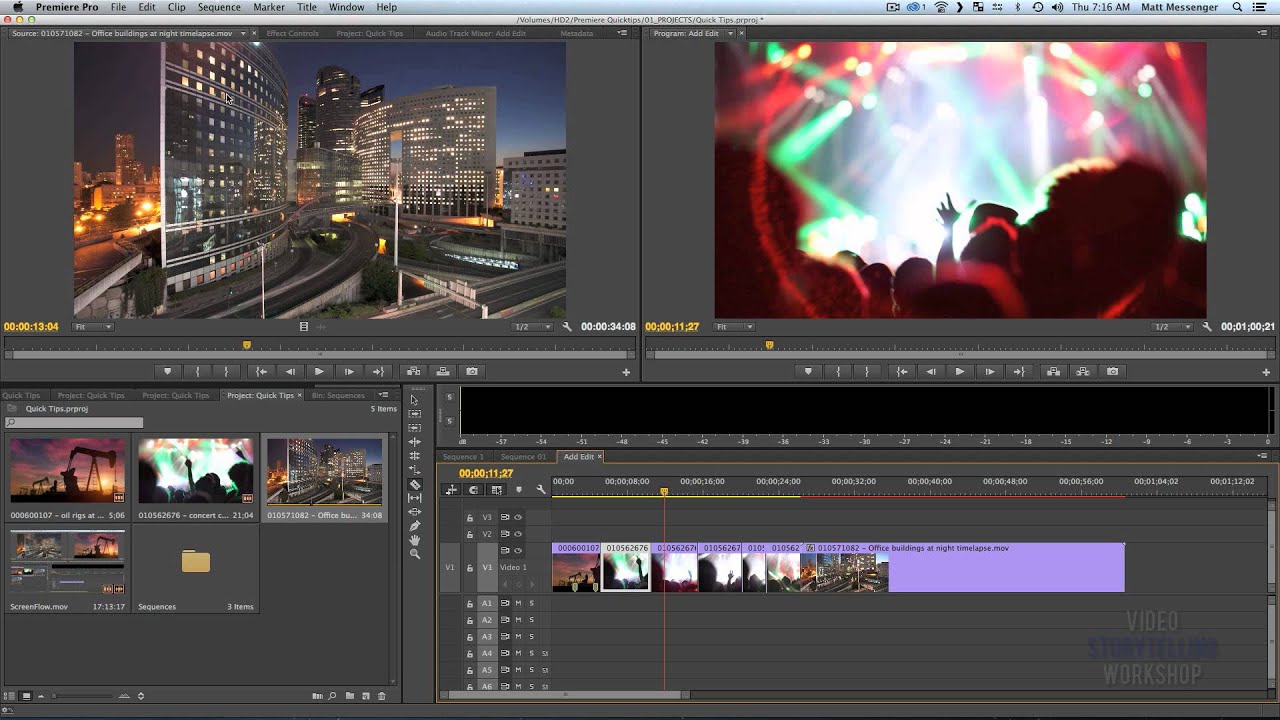
Task: Open timeline display settings wrench
Action: [x=541, y=489]
